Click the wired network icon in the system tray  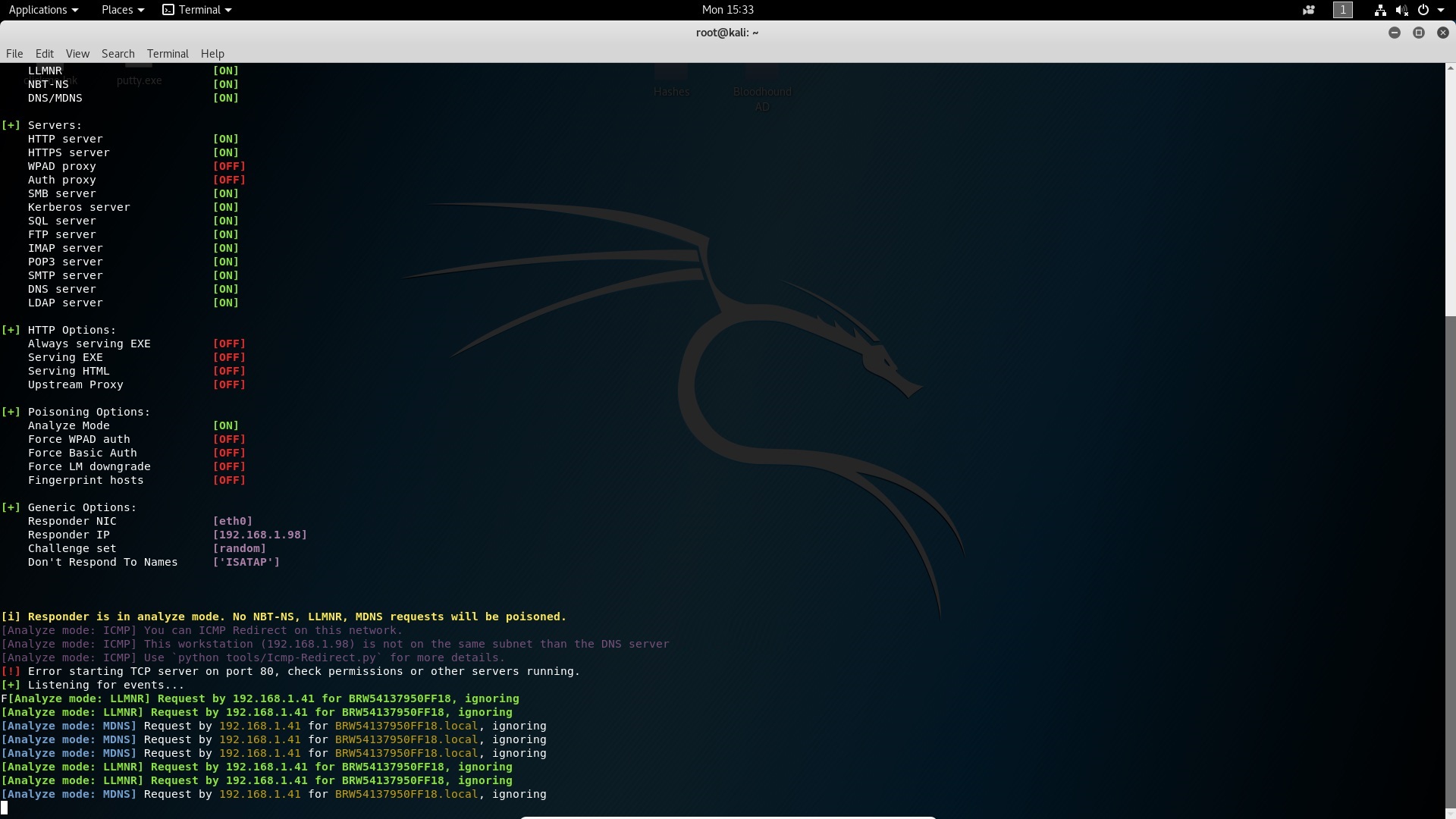1380,10
